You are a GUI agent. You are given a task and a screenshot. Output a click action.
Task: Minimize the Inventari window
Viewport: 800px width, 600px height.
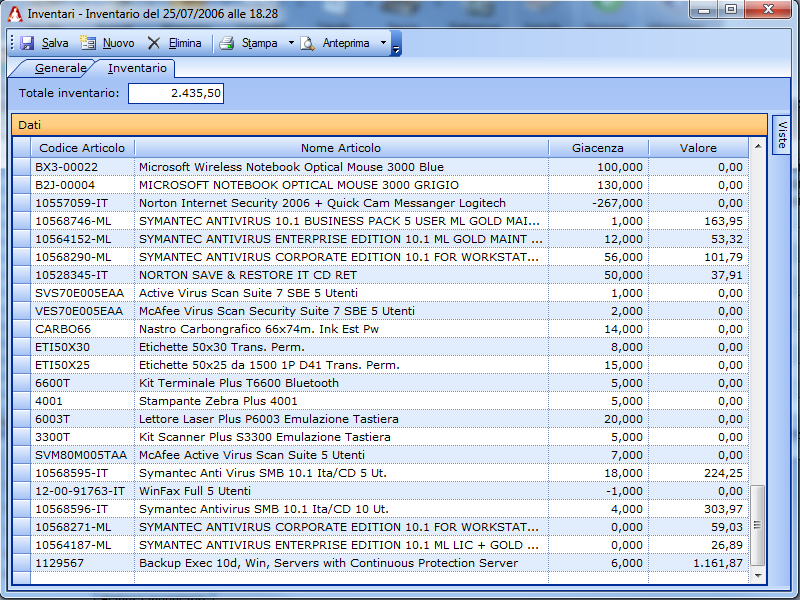[x=705, y=9]
